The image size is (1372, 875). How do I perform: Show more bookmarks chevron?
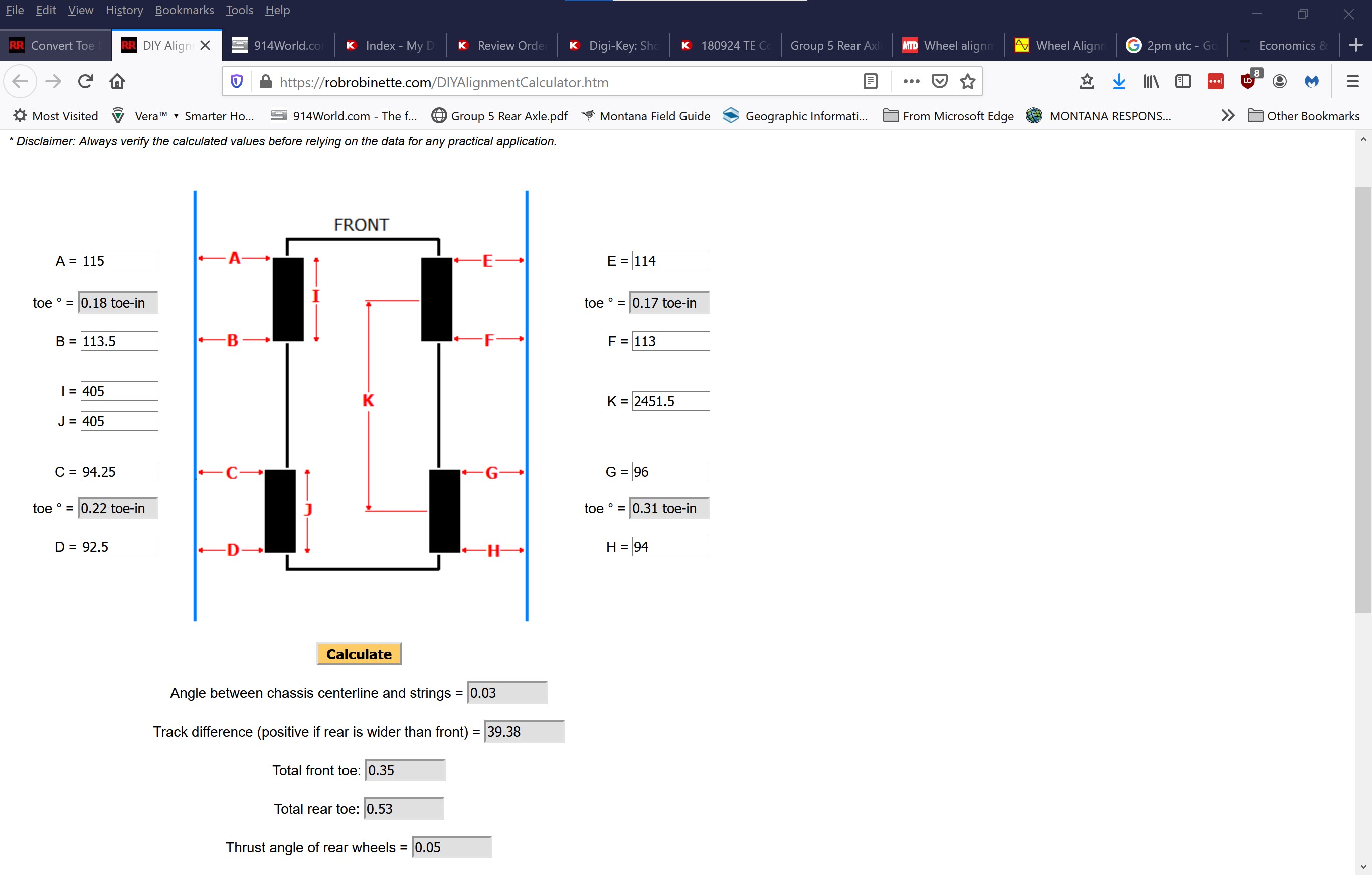pos(1228,116)
